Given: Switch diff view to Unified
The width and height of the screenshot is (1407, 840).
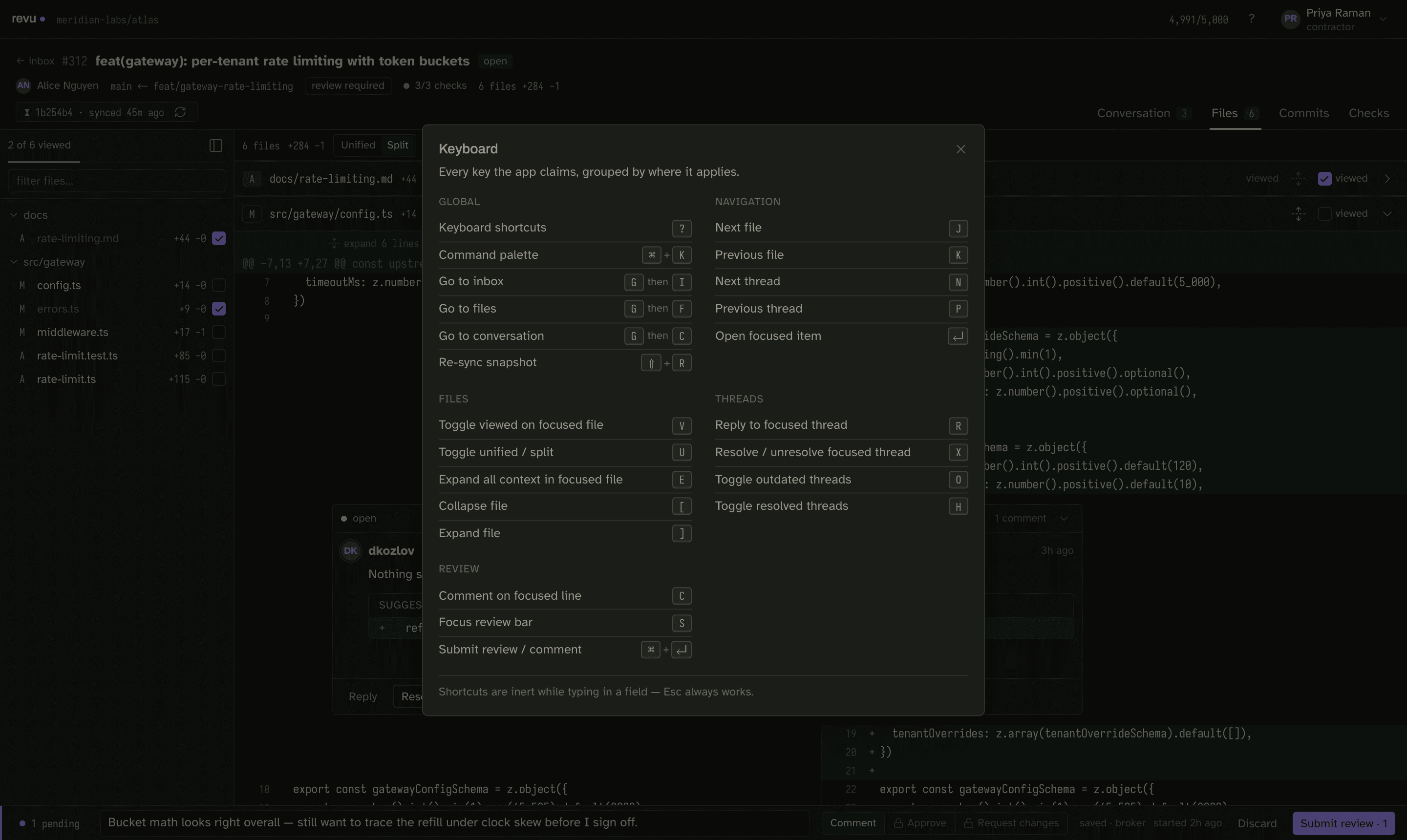Looking at the screenshot, I should point(358,145).
